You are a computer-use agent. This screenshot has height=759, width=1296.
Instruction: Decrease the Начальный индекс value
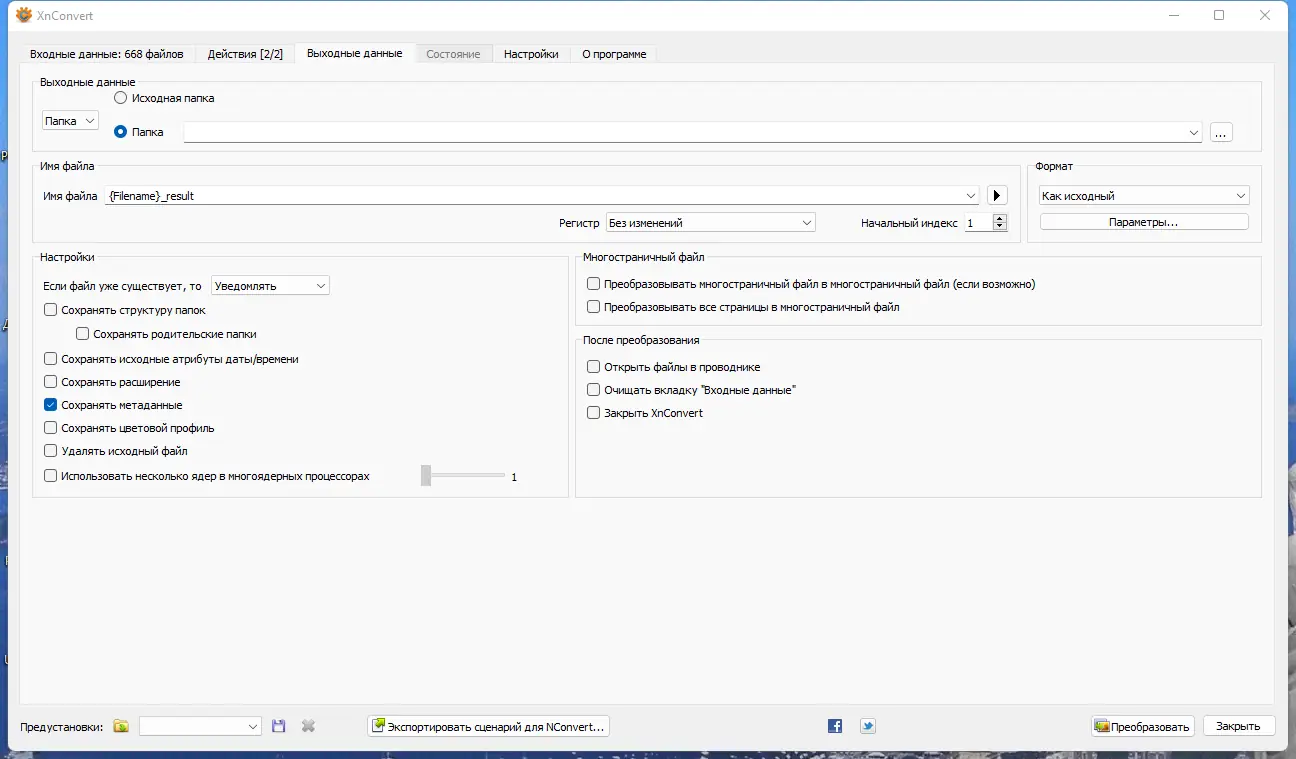[x=1000, y=227]
